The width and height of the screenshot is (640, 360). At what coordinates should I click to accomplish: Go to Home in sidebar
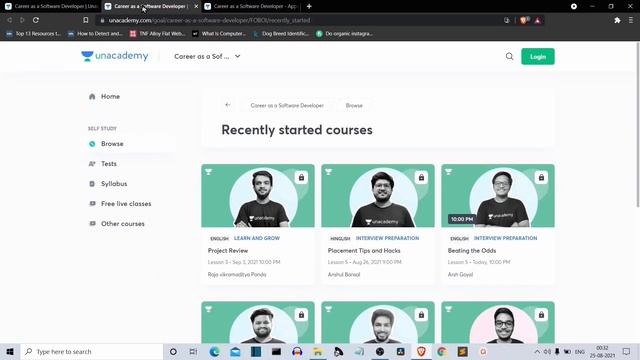click(104, 96)
